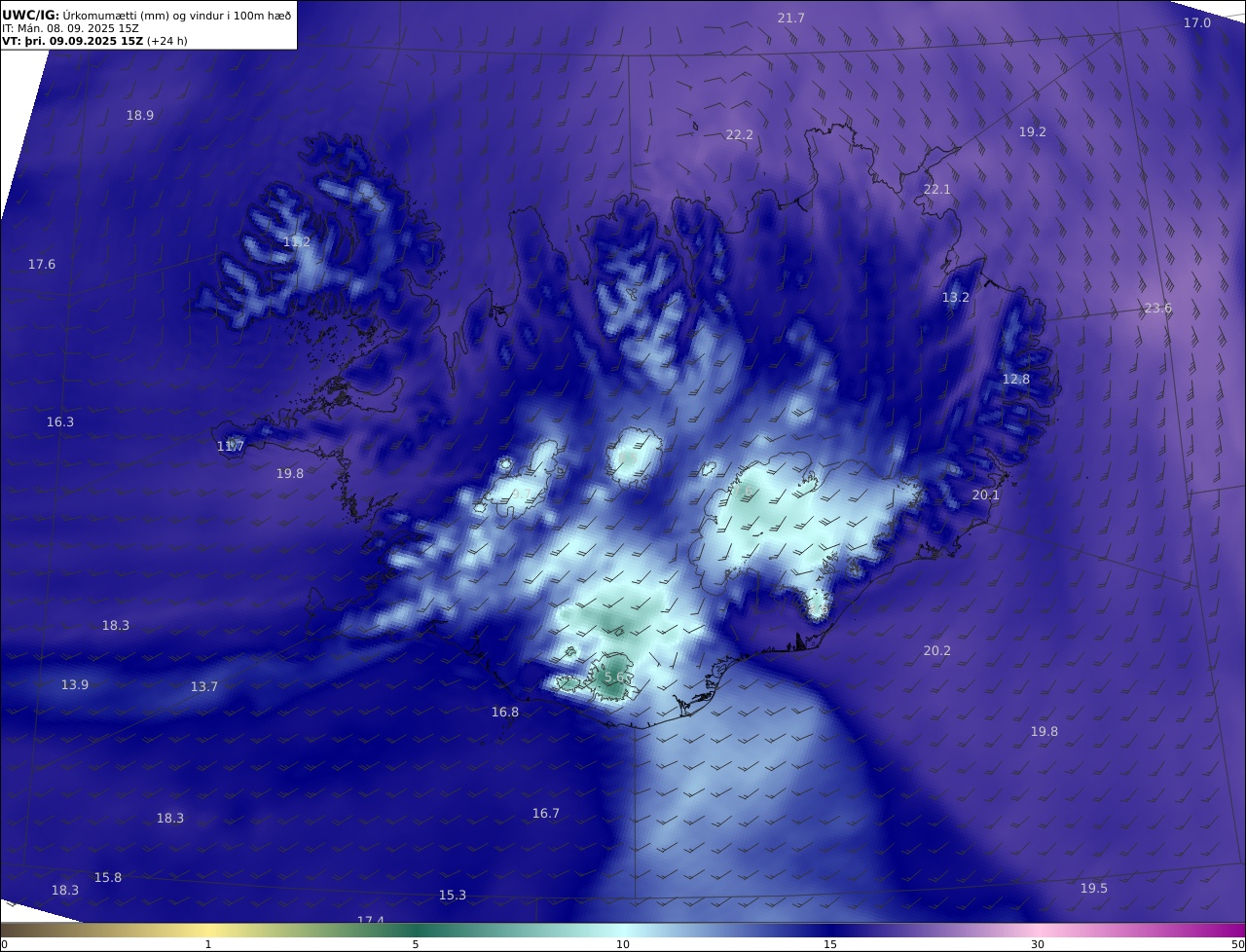
Task: Click the 23.6 value label
Action: coord(1158,308)
